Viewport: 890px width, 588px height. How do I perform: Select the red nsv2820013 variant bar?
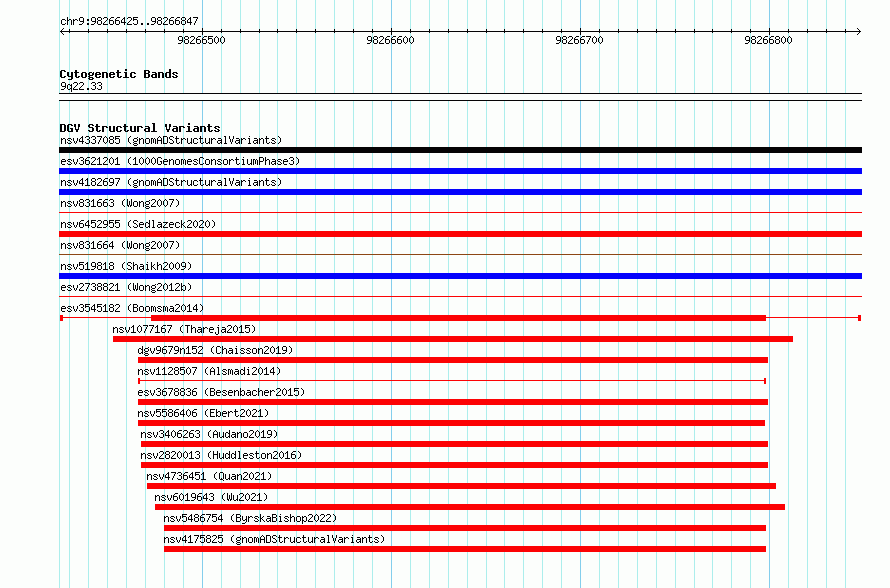[455, 465]
